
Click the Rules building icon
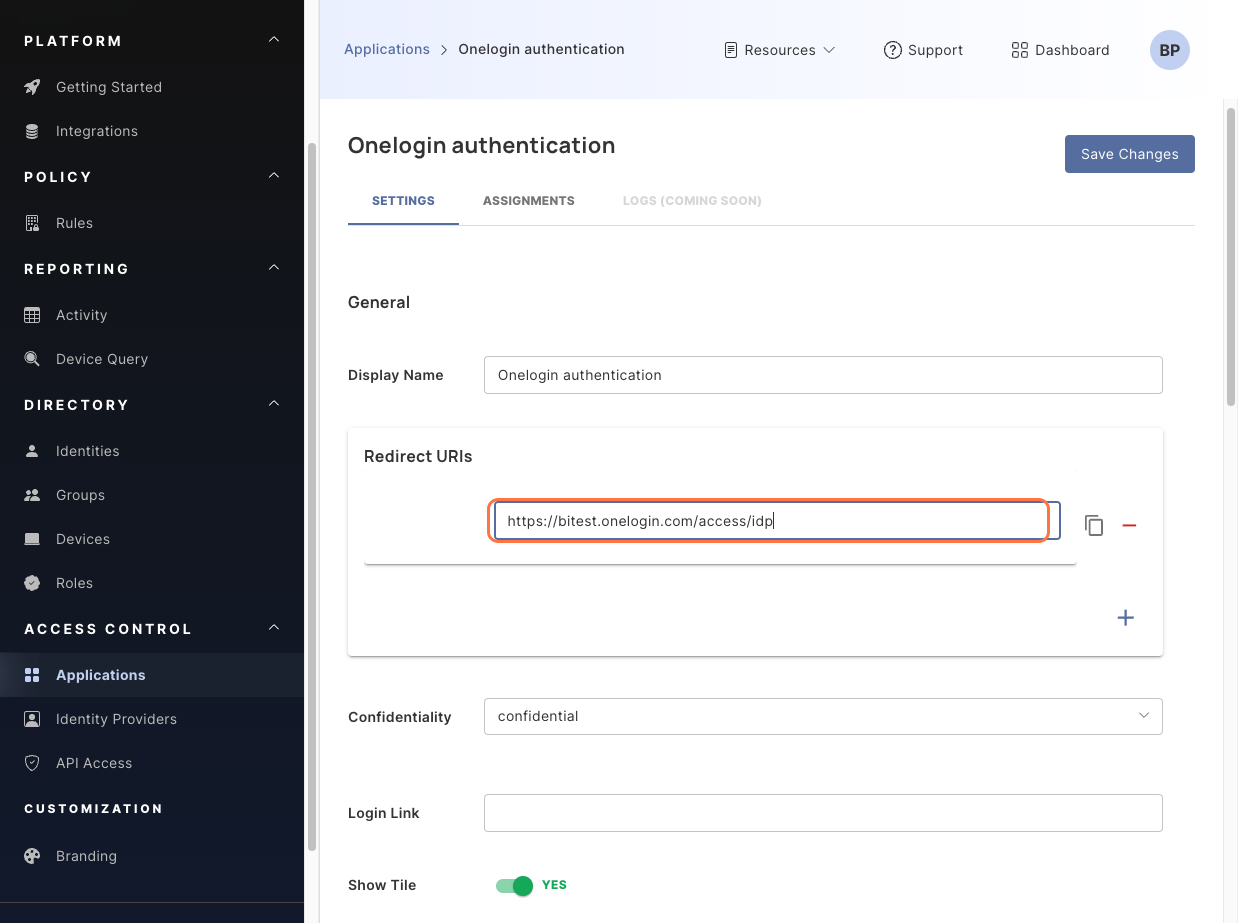pyautogui.click(x=32, y=223)
